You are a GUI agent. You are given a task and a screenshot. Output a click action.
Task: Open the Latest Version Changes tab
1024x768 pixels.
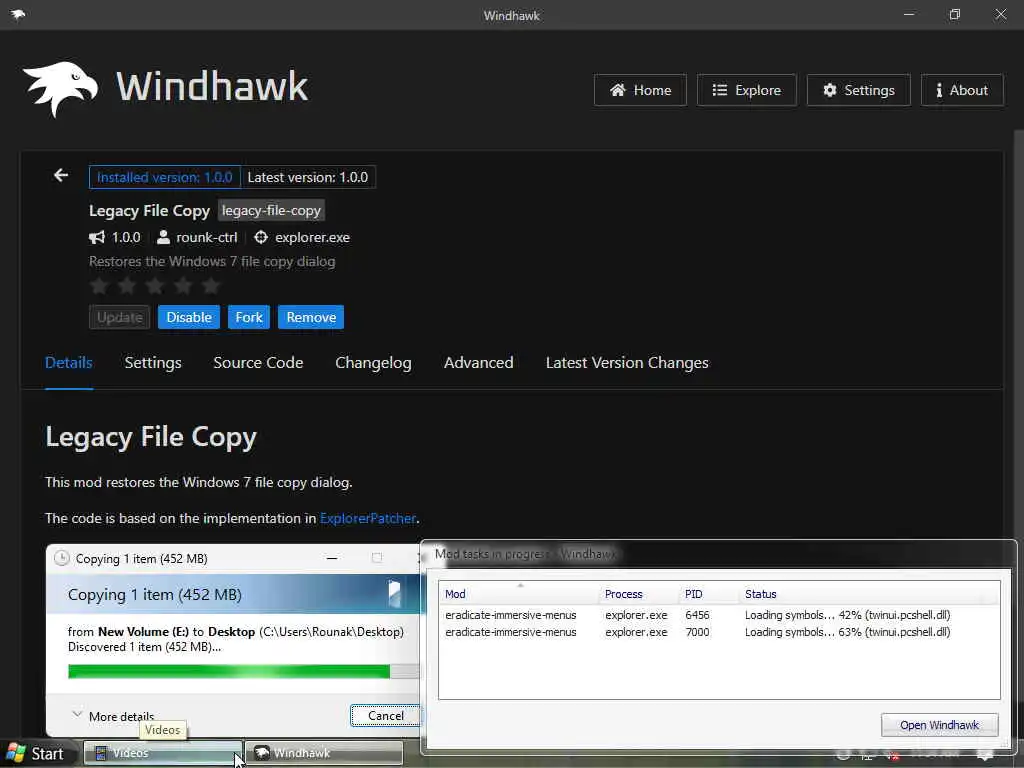click(627, 362)
